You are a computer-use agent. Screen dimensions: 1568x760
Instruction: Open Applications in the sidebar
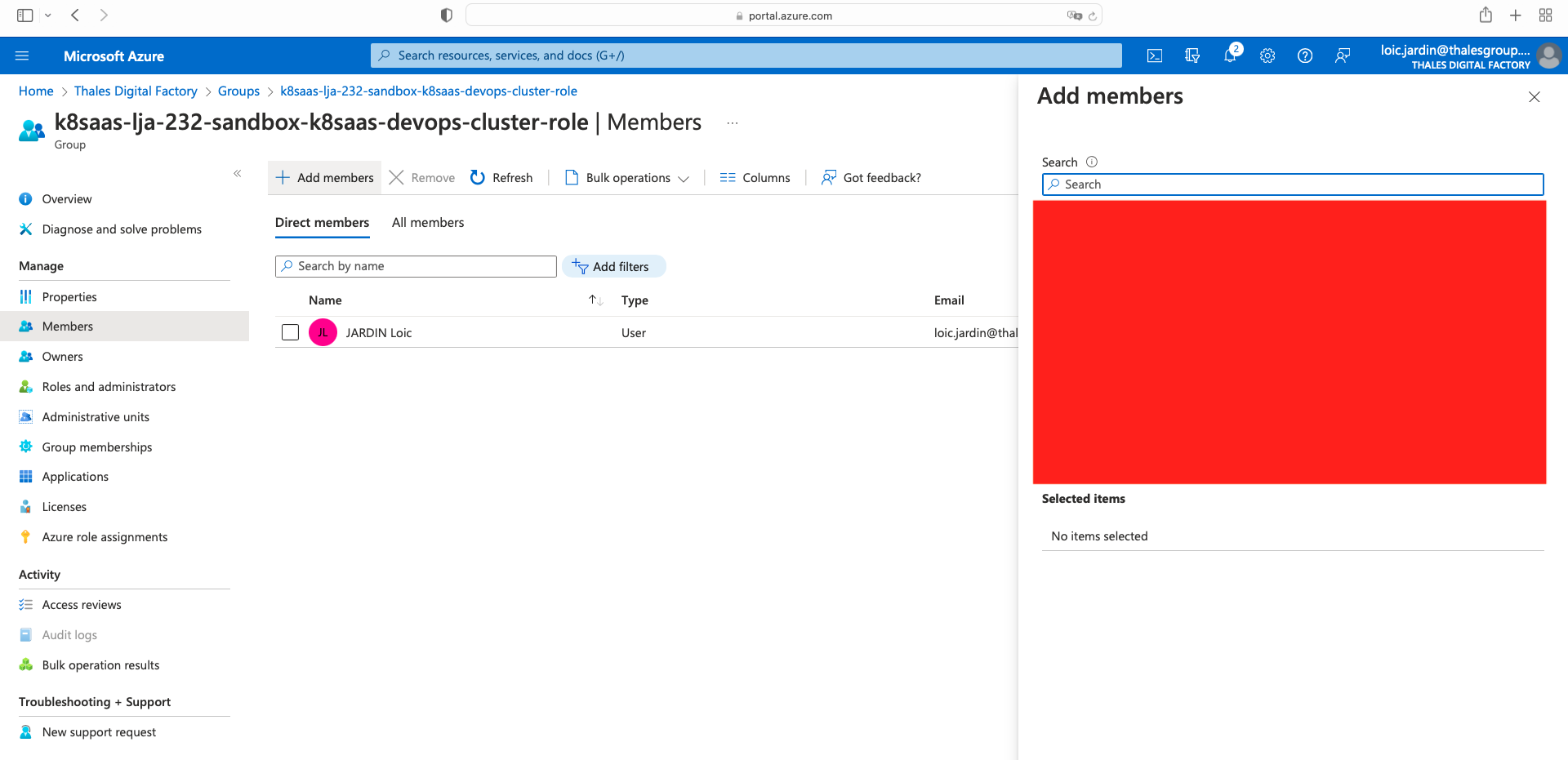coord(75,477)
